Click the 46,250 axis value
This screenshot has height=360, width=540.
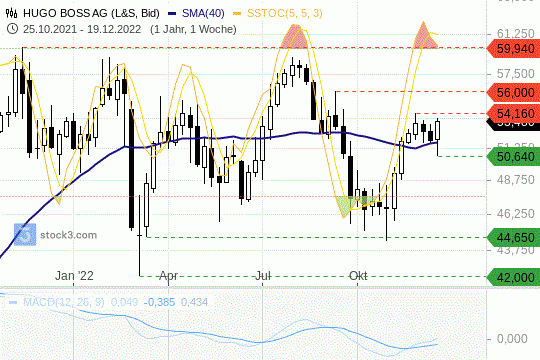[x=516, y=214]
